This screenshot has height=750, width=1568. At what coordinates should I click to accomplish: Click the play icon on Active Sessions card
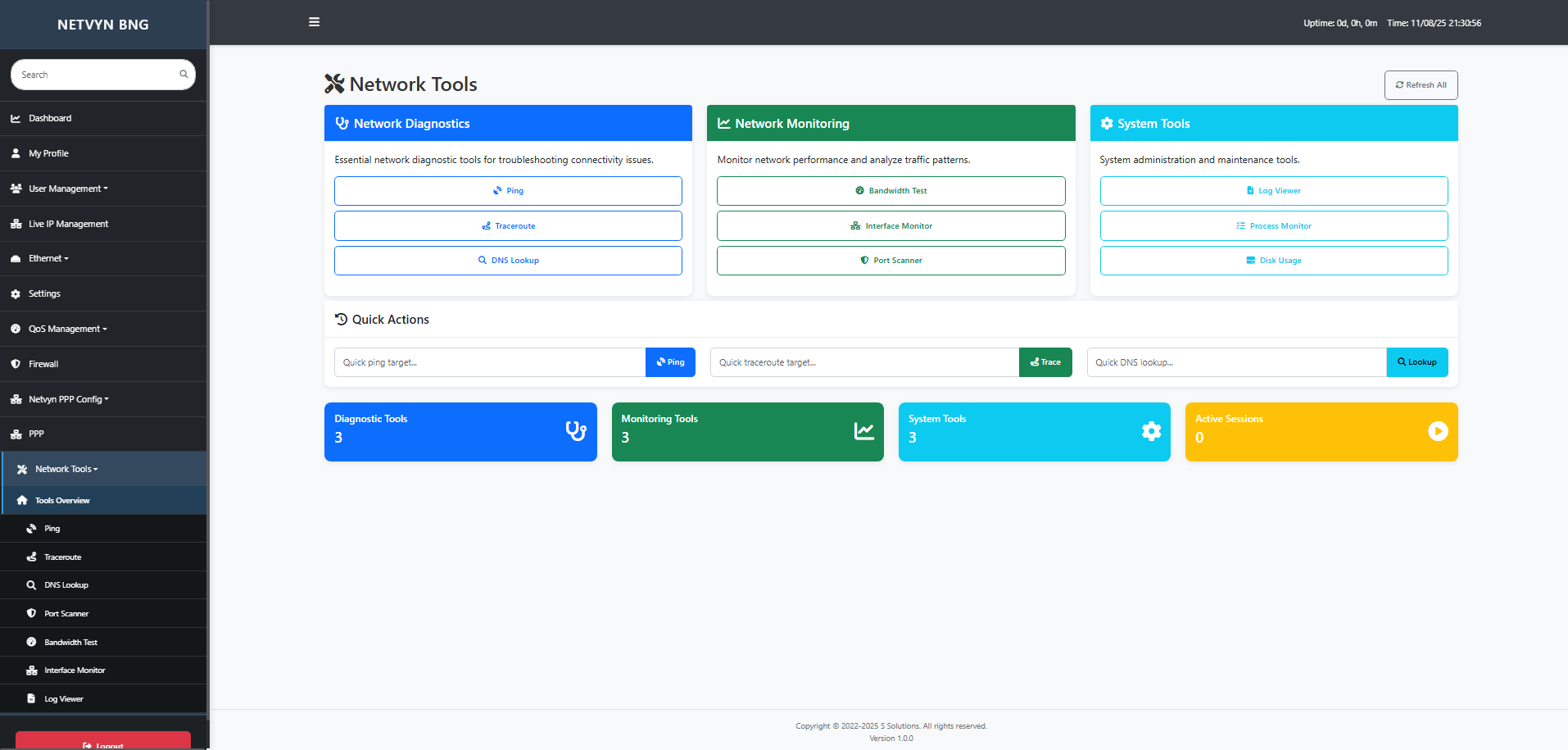point(1438,431)
